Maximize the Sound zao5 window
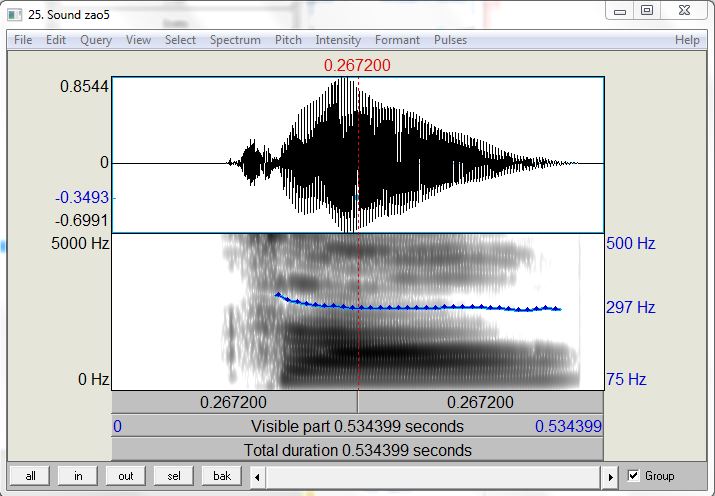Image resolution: width=715 pixels, height=496 pixels. click(647, 11)
